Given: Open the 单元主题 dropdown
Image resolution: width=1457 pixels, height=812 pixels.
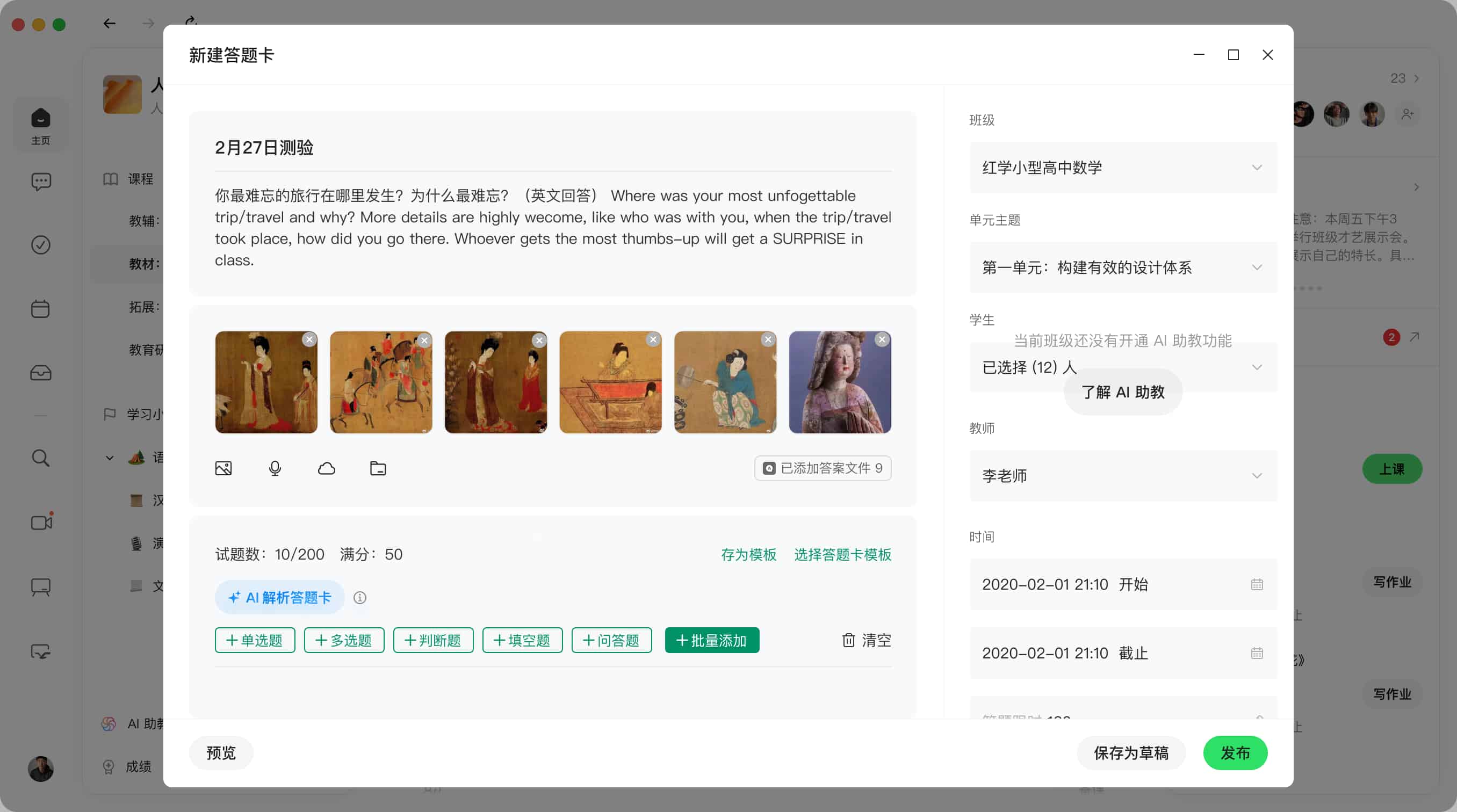Looking at the screenshot, I should [1123, 267].
